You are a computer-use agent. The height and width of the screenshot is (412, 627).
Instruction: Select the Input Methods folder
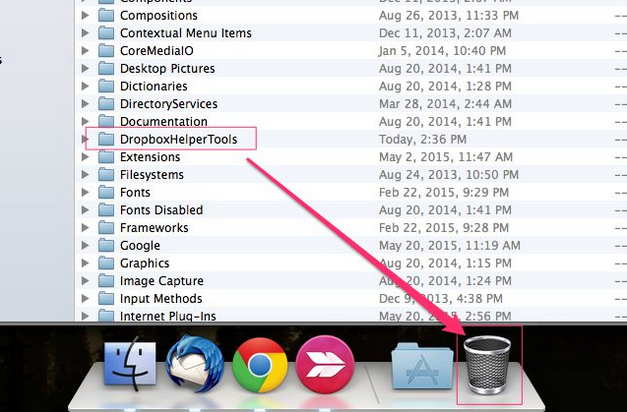160,299
